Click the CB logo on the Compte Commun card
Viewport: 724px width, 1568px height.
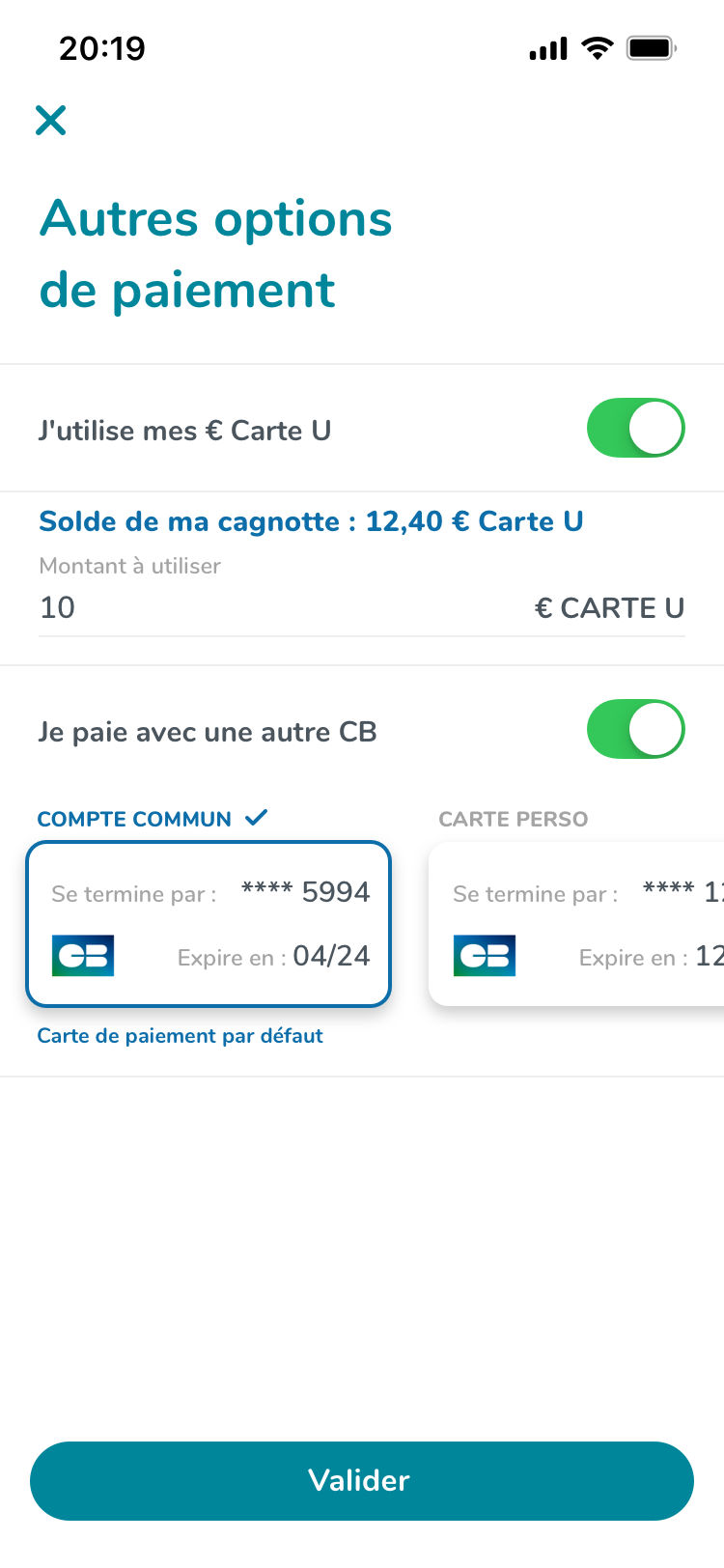82,955
